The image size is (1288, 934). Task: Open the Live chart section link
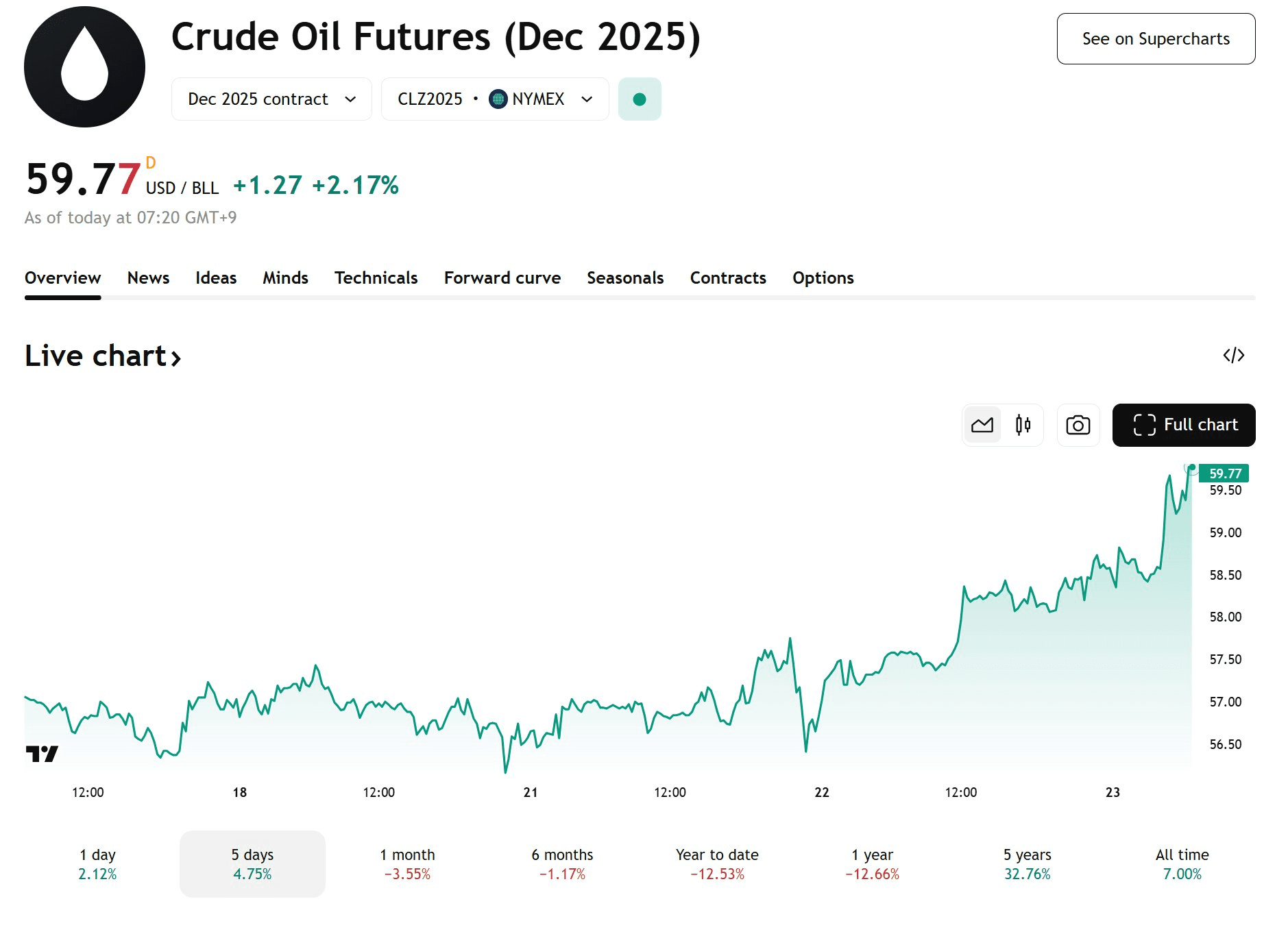(103, 356)
